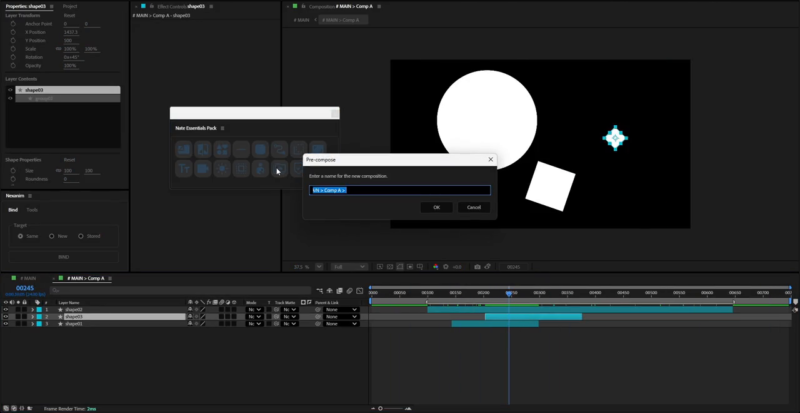Click the Motion Blur enable icon in timeline header

click(349, 290)
